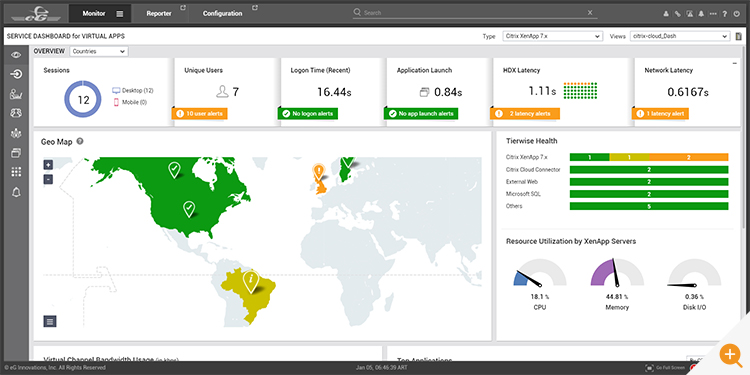This screenshot has height=375, width=750.
Task: Focus the Search input field
Action: click(474, 13)
